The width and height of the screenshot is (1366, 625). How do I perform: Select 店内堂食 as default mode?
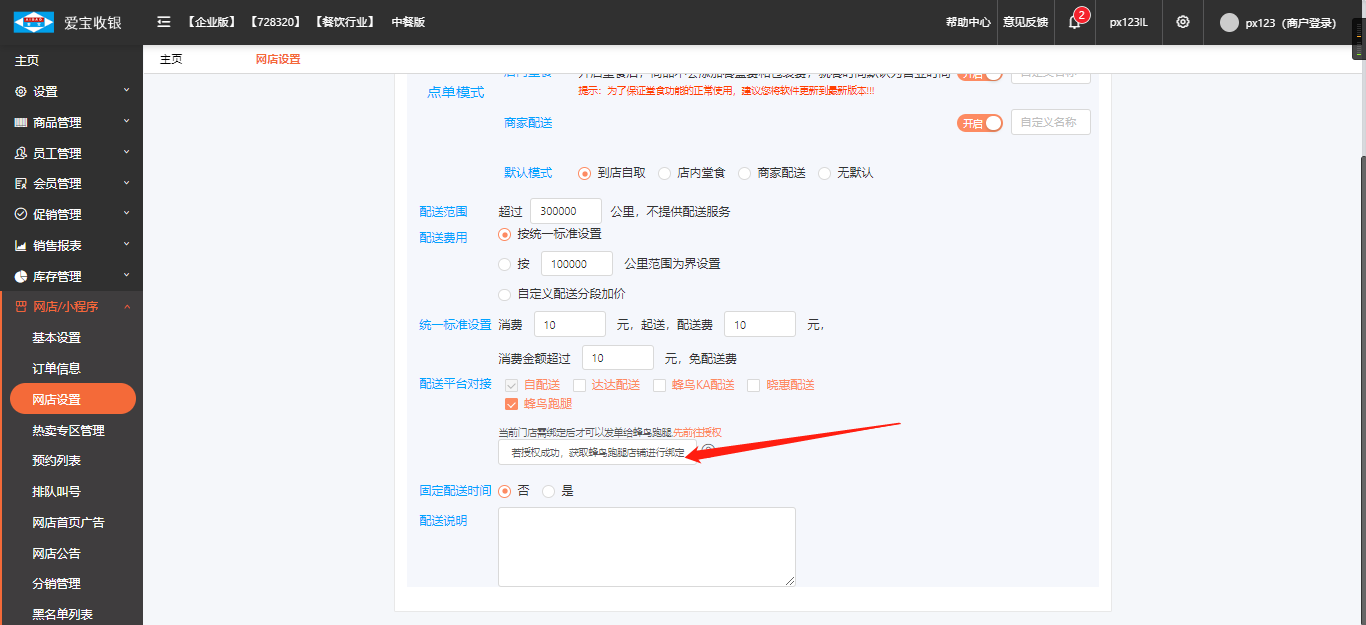click(665, 173)
